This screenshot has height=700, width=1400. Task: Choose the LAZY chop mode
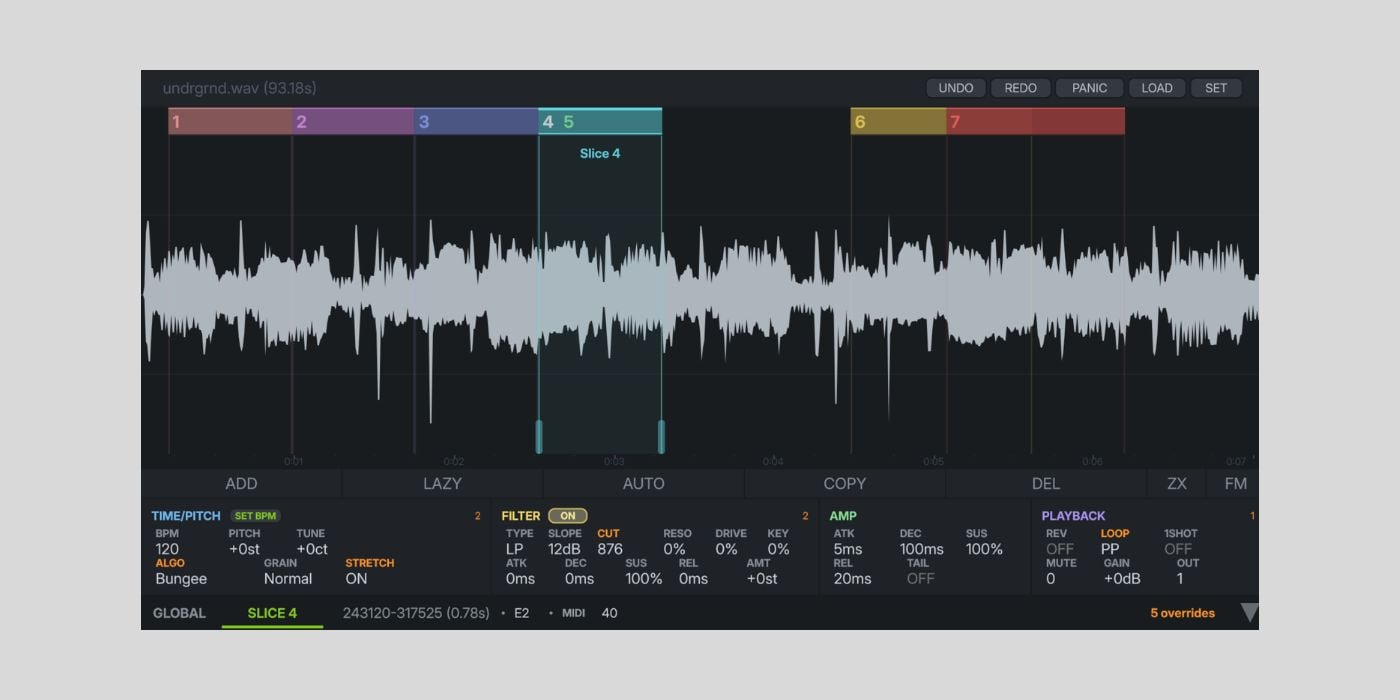(442, 484)
